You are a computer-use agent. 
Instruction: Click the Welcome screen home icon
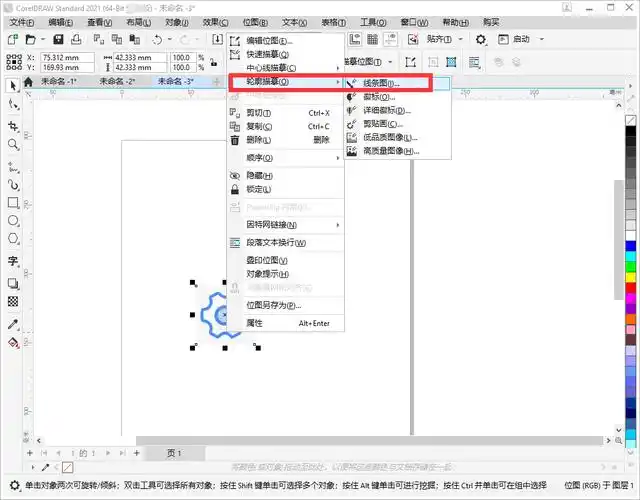[x=28, y=82]
